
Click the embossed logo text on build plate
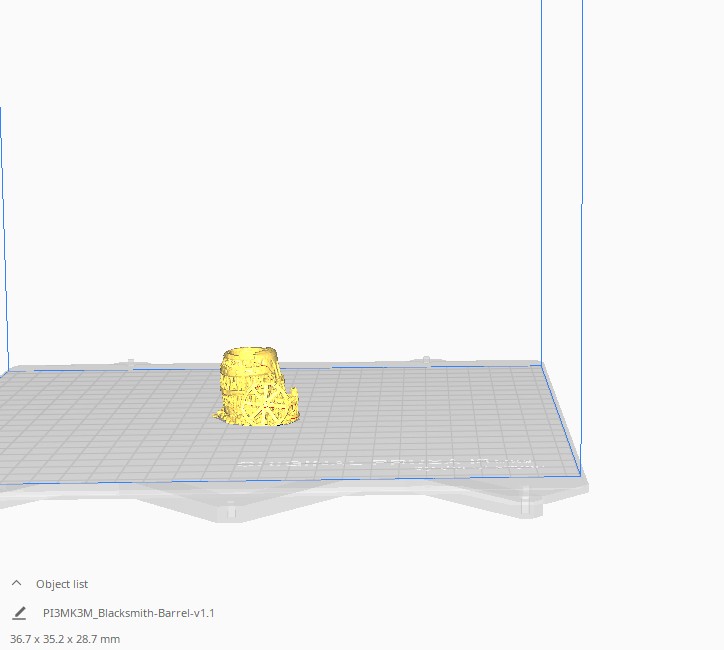point(388,464)
